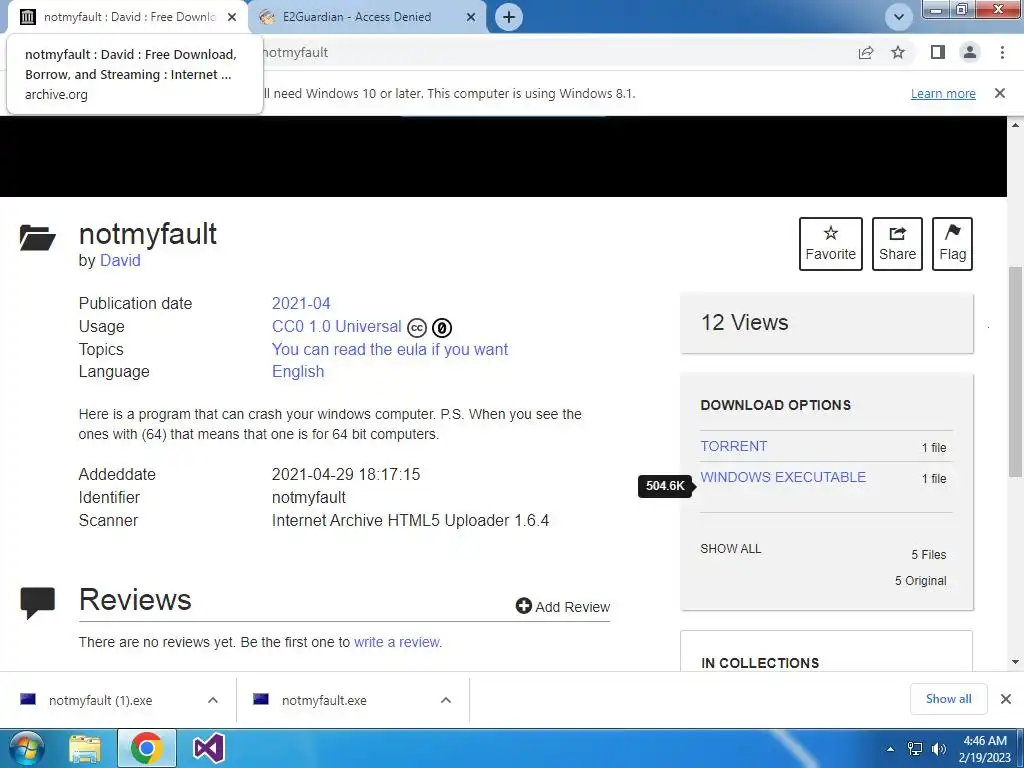Close the E2Guardian Access Denied tab
Screen dimensions: 1024x768
471,17
